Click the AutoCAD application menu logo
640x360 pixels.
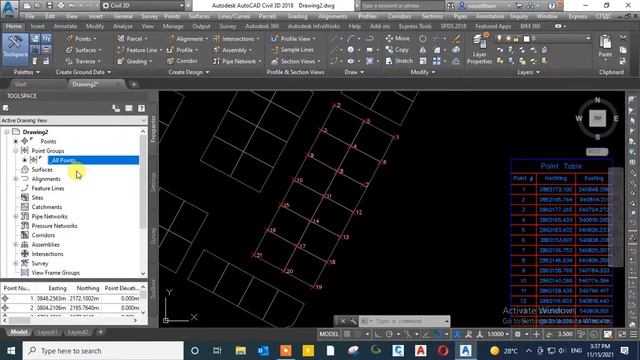[9, 8]
